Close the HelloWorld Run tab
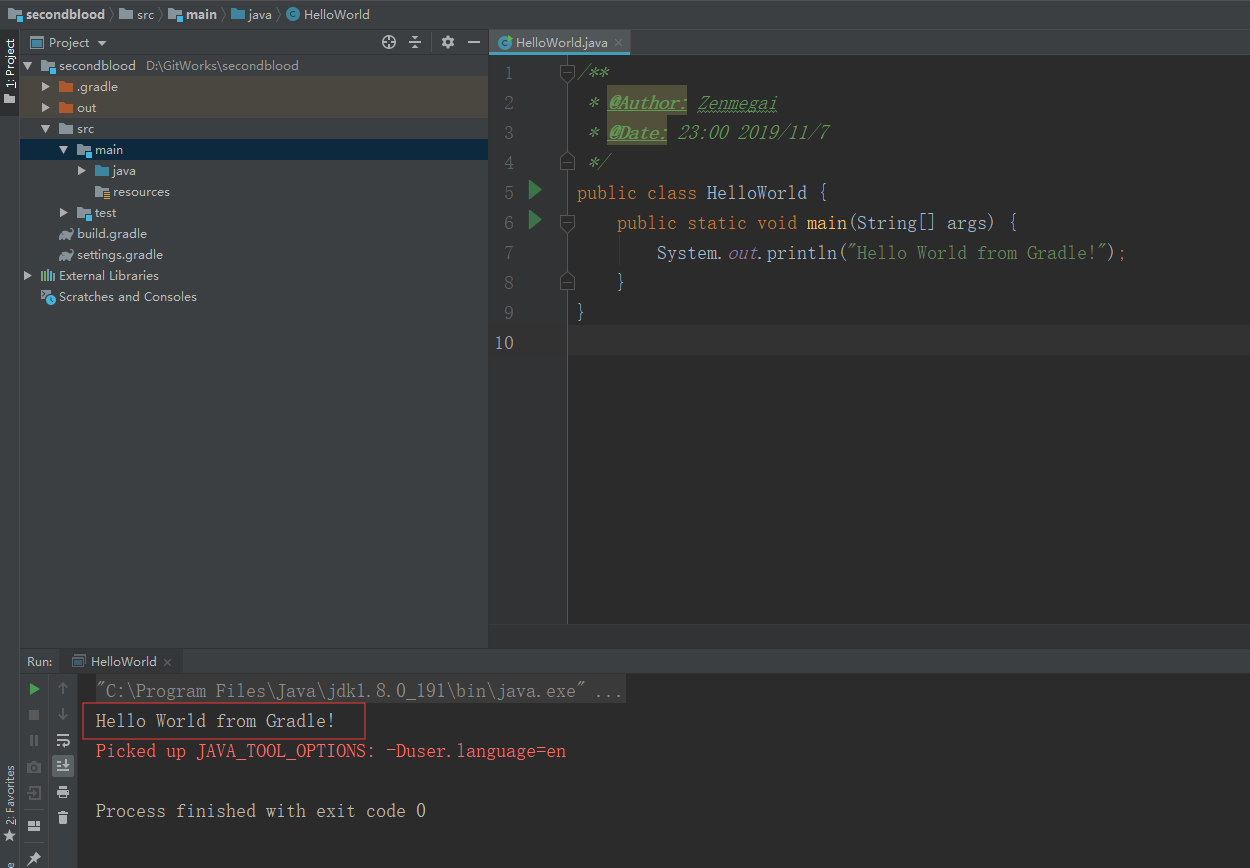Viewport: 1250px width, 868px height. point(167,662)
